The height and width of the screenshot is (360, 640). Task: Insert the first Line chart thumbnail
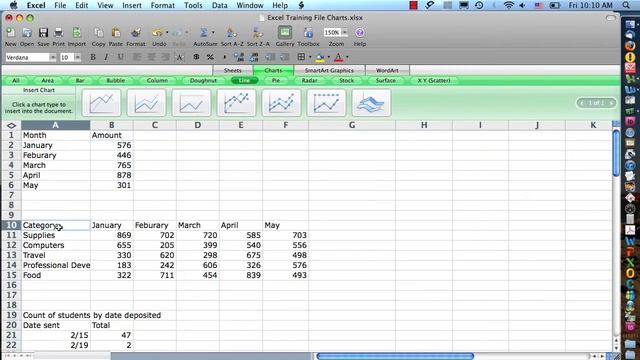click(102, 103)
